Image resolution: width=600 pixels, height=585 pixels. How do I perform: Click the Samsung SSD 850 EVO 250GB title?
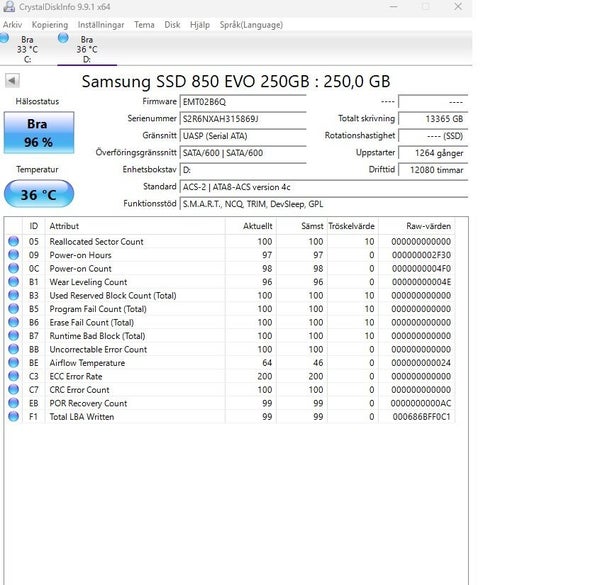tap(236, 81)
